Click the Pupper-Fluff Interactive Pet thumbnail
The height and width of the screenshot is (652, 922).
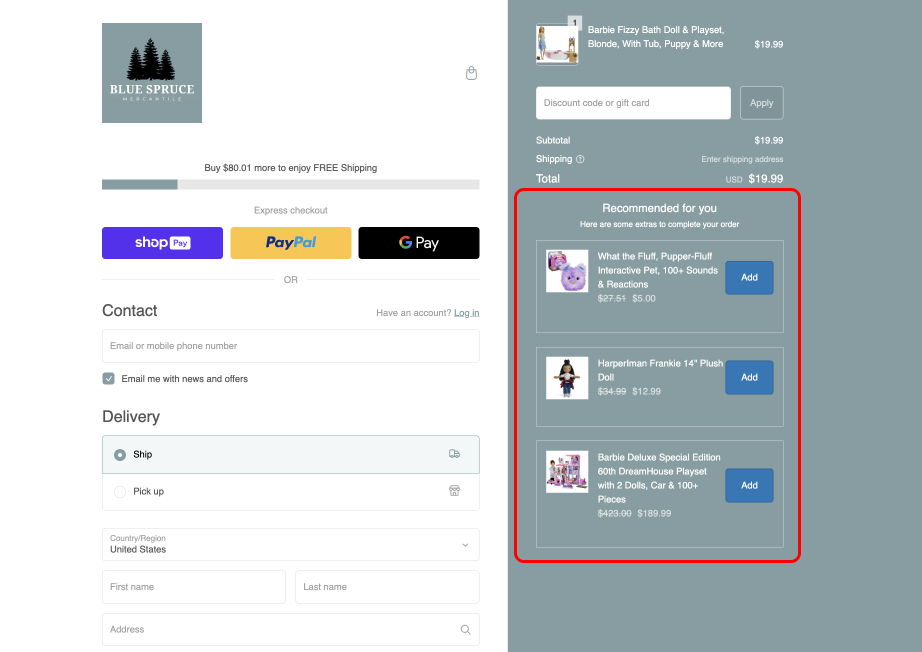pos(567,271)
